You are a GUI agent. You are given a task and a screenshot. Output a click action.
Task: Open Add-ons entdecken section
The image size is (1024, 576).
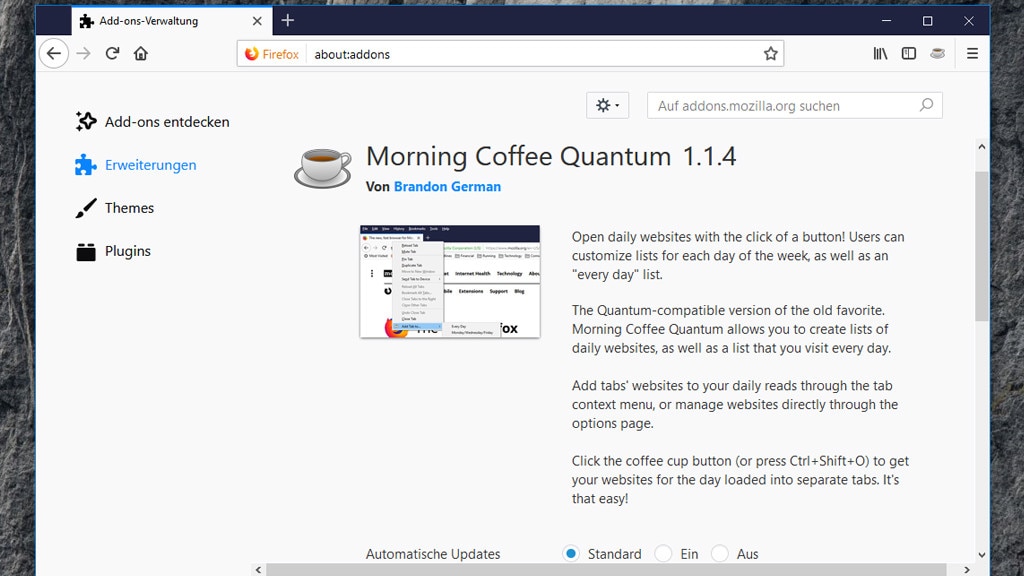[152, 121]
